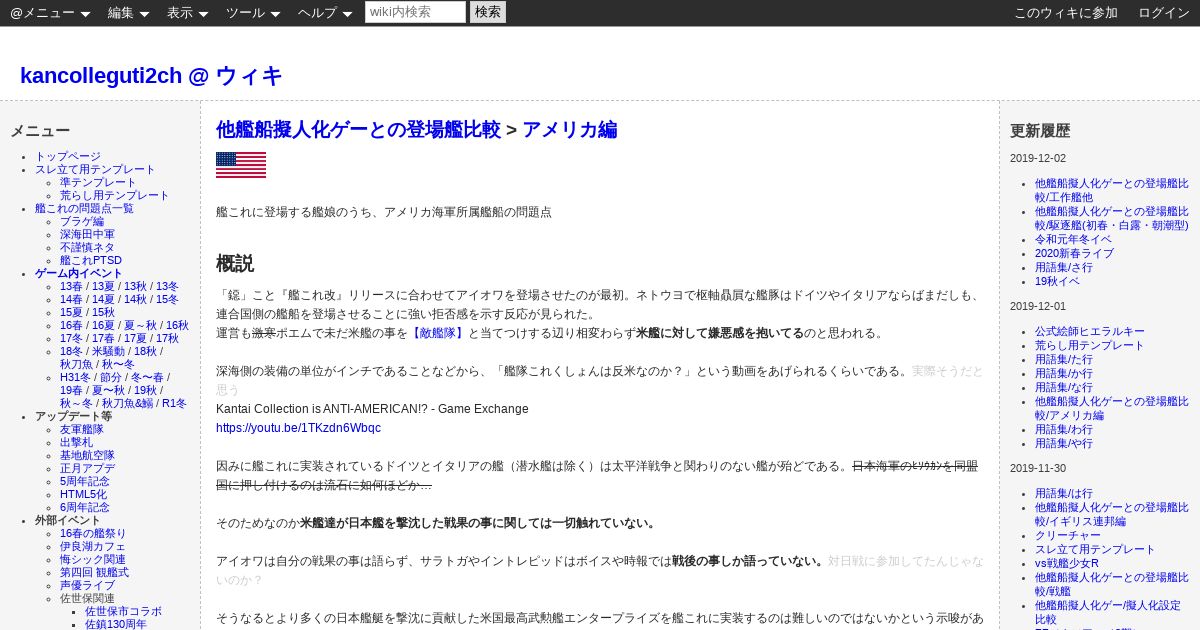The image size is (1200, 630).
Task: Open 令和元年冬イベ update history link
Action: [1079, 240]
